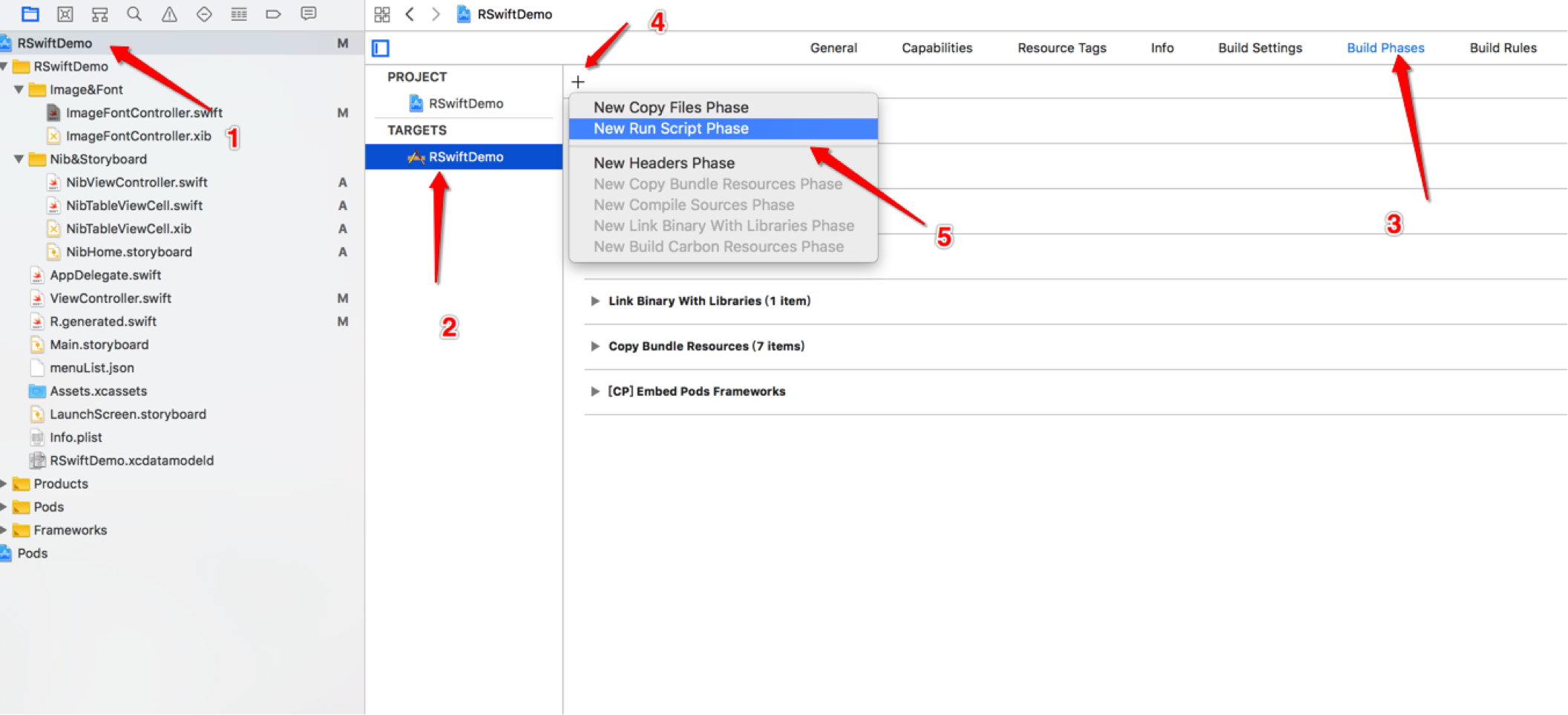The image size is (1568, 715).
Task: Expand the Pods folder
Action: click(4, 506)
